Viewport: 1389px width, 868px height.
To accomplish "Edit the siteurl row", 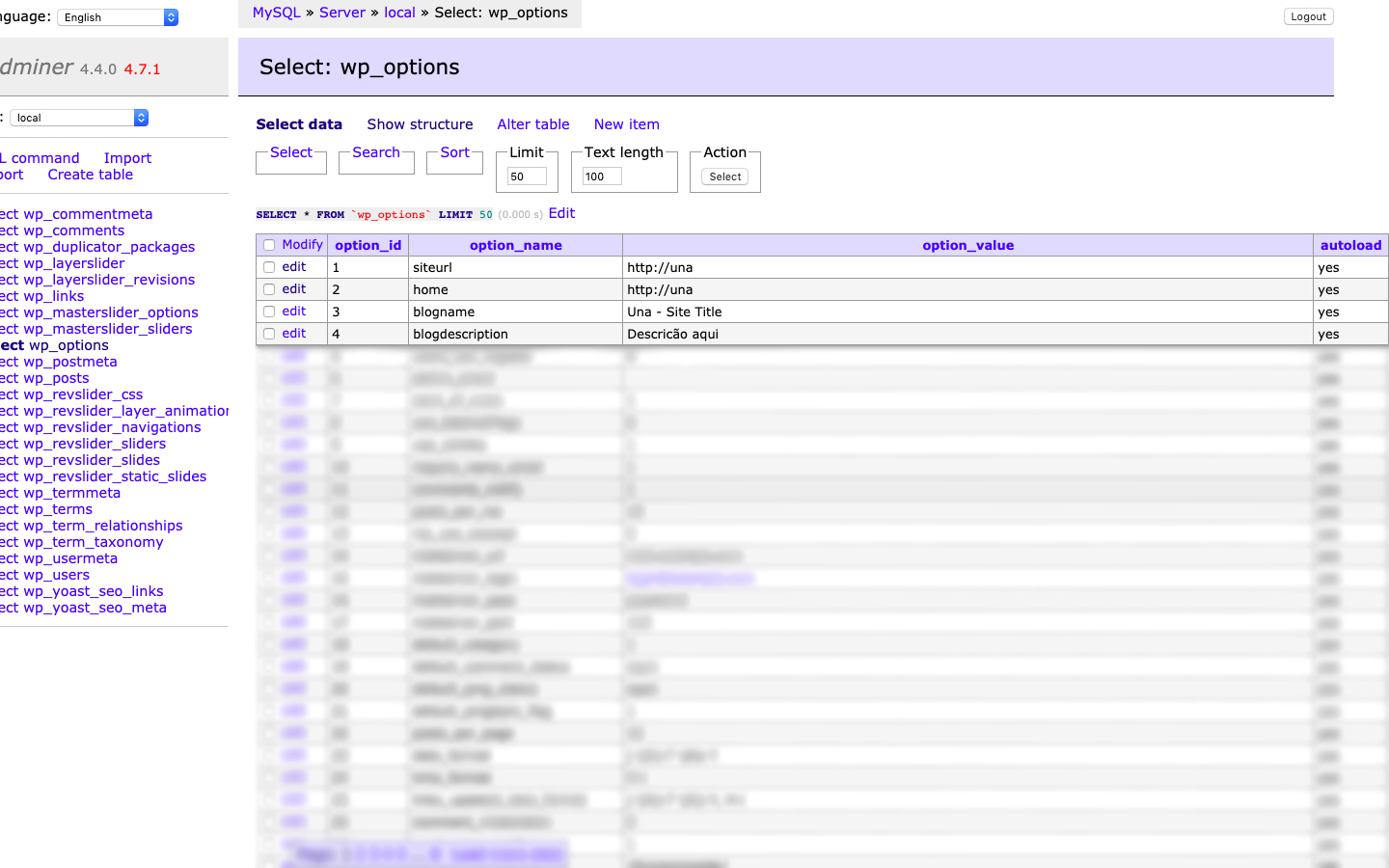I will [294, 267].
